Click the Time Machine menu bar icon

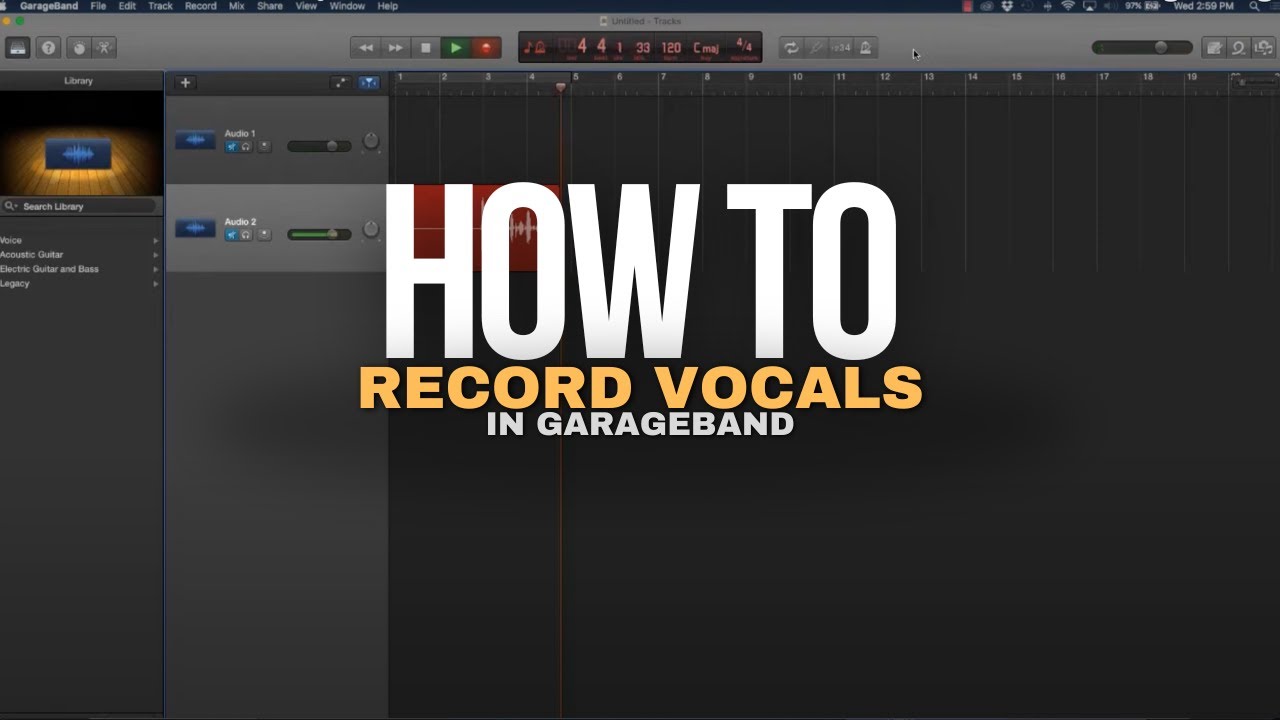pyautogui.click(x=1027, y=6)
